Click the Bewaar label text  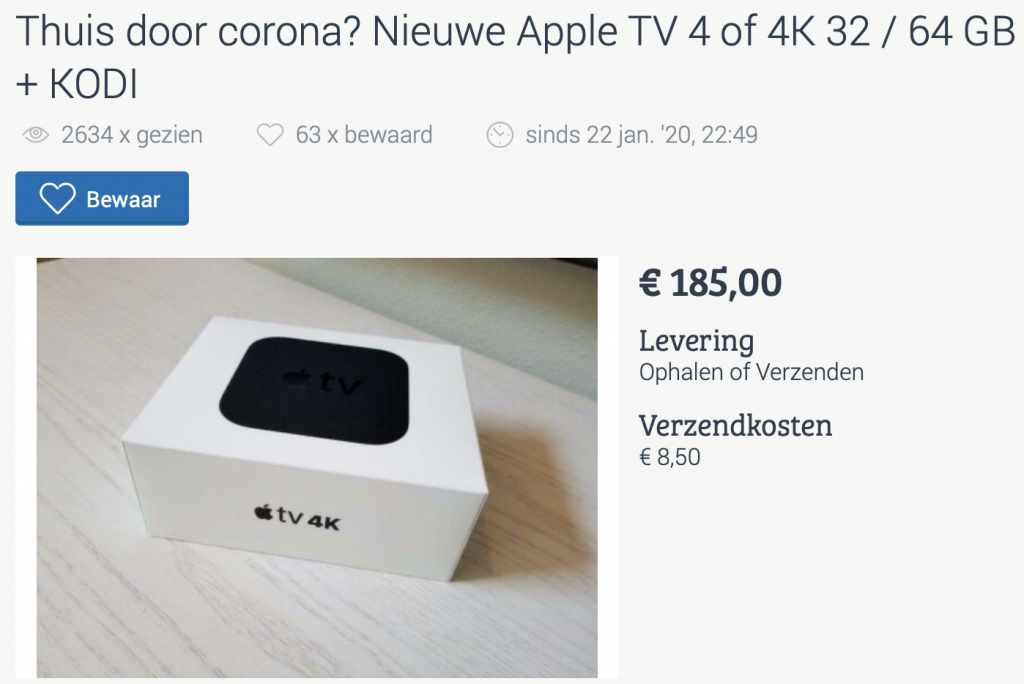[123, 199]
